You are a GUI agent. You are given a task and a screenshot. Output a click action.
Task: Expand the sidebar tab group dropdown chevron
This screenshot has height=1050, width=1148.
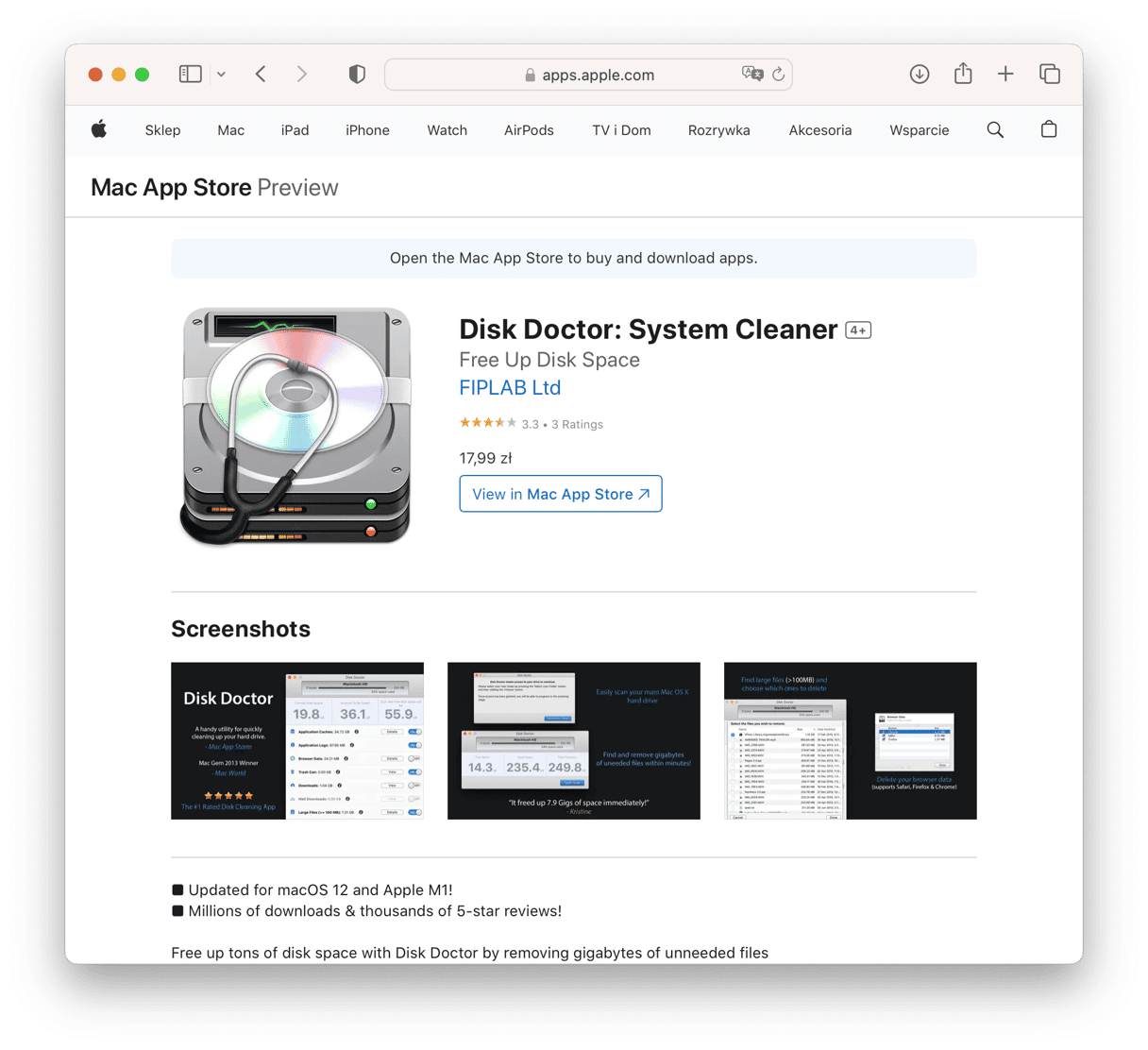point(221,74)
